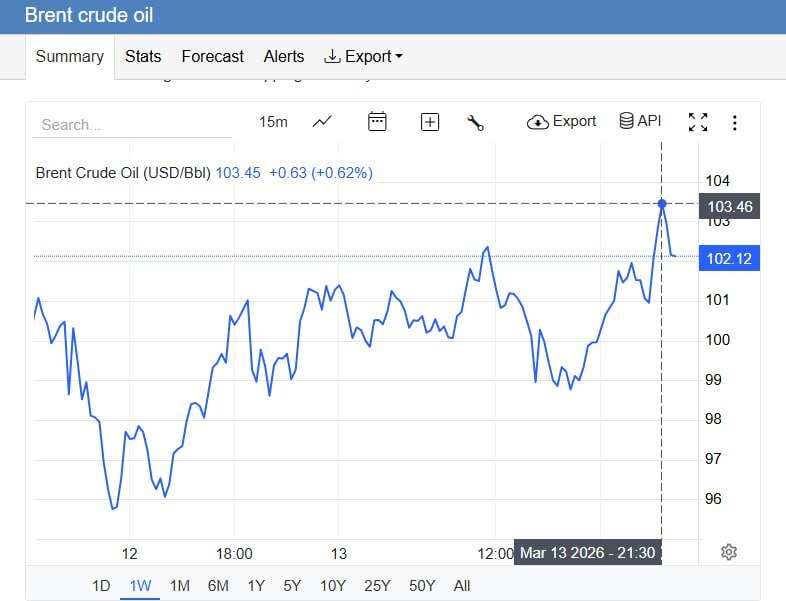Select the 1M time range
This screenshot has width=786, height=601.
[x=180, y=586]
